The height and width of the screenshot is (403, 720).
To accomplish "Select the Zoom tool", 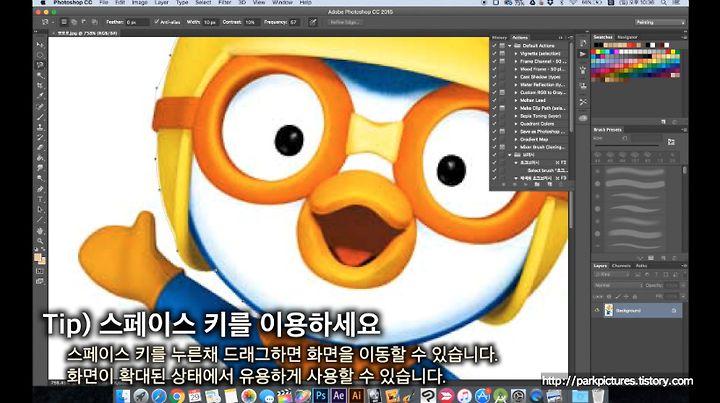I will coord(40,241).
